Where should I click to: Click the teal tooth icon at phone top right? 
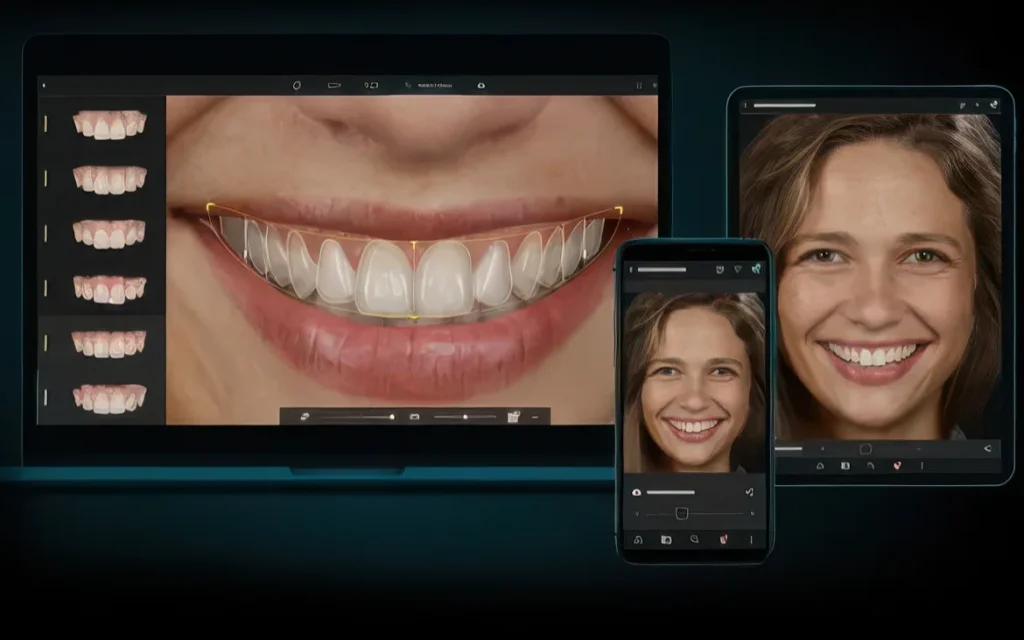(756, 269)
